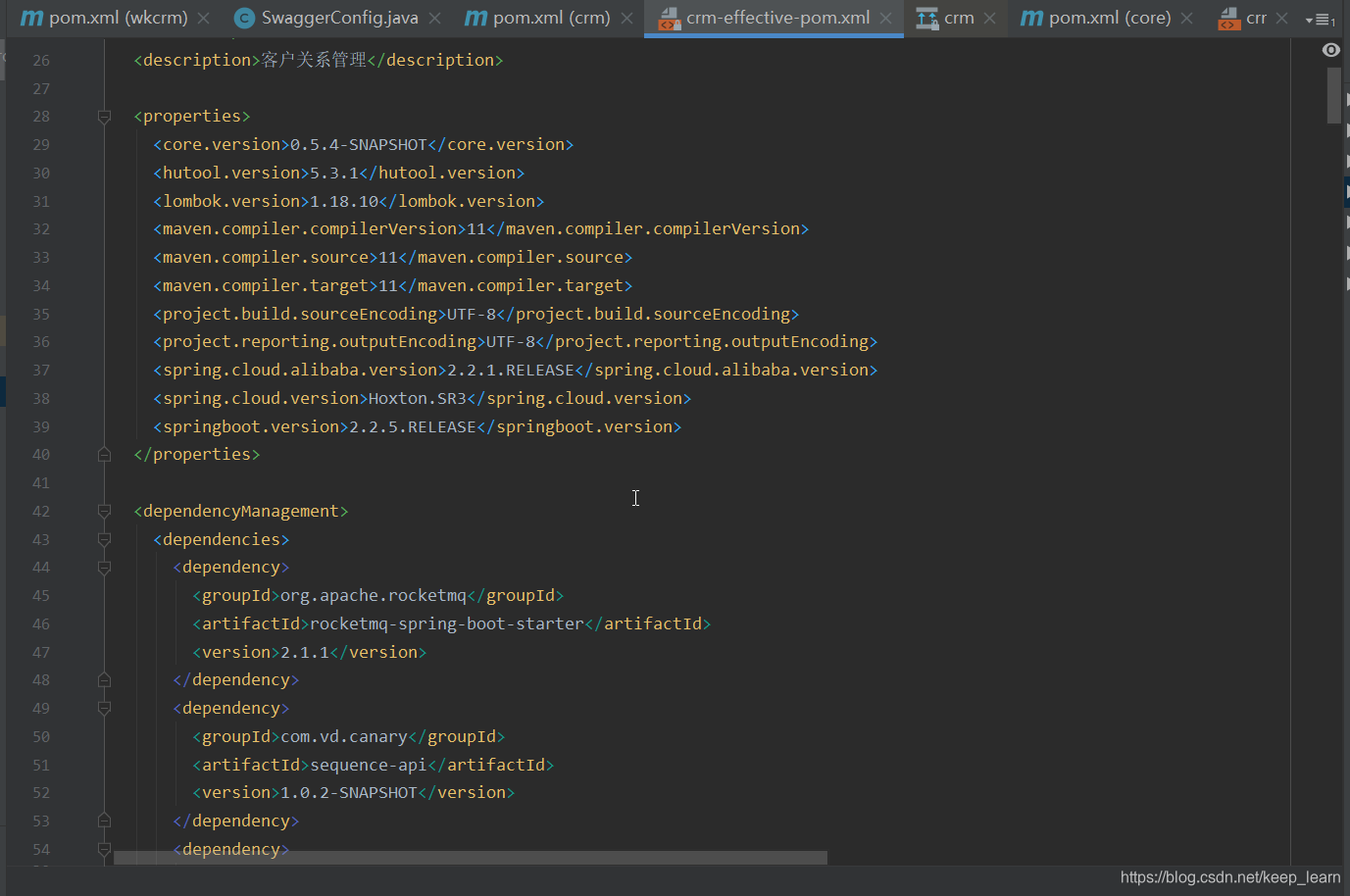Click the sourceEncoding value UTF-8 on line 35

pos(472,314)
